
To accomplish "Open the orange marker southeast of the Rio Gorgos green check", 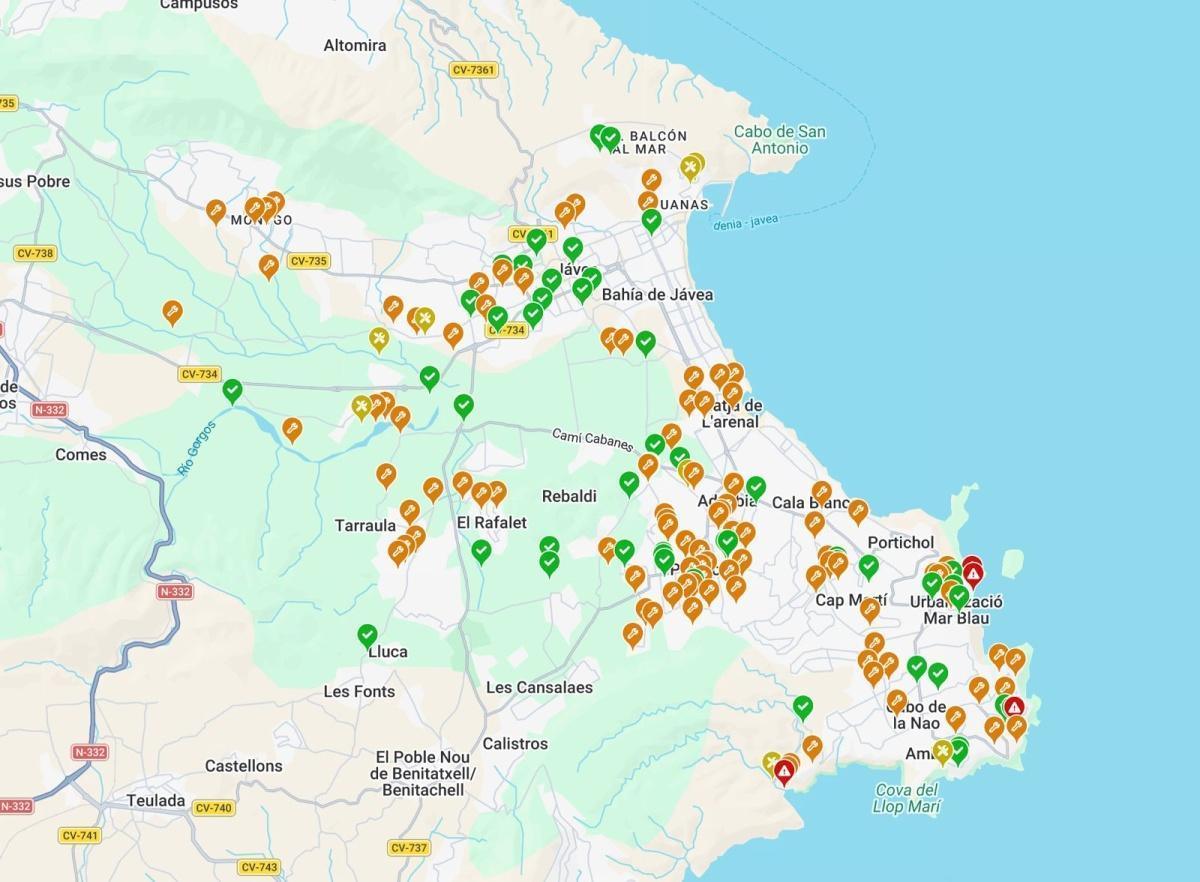I will [x=292, y=430].
